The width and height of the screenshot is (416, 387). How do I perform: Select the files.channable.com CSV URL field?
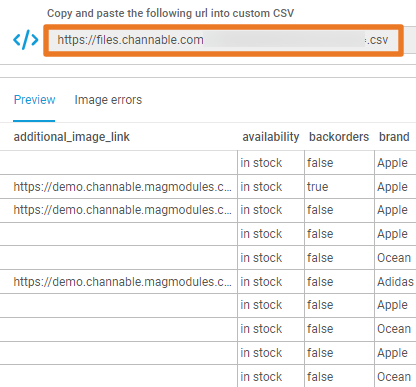223,40
